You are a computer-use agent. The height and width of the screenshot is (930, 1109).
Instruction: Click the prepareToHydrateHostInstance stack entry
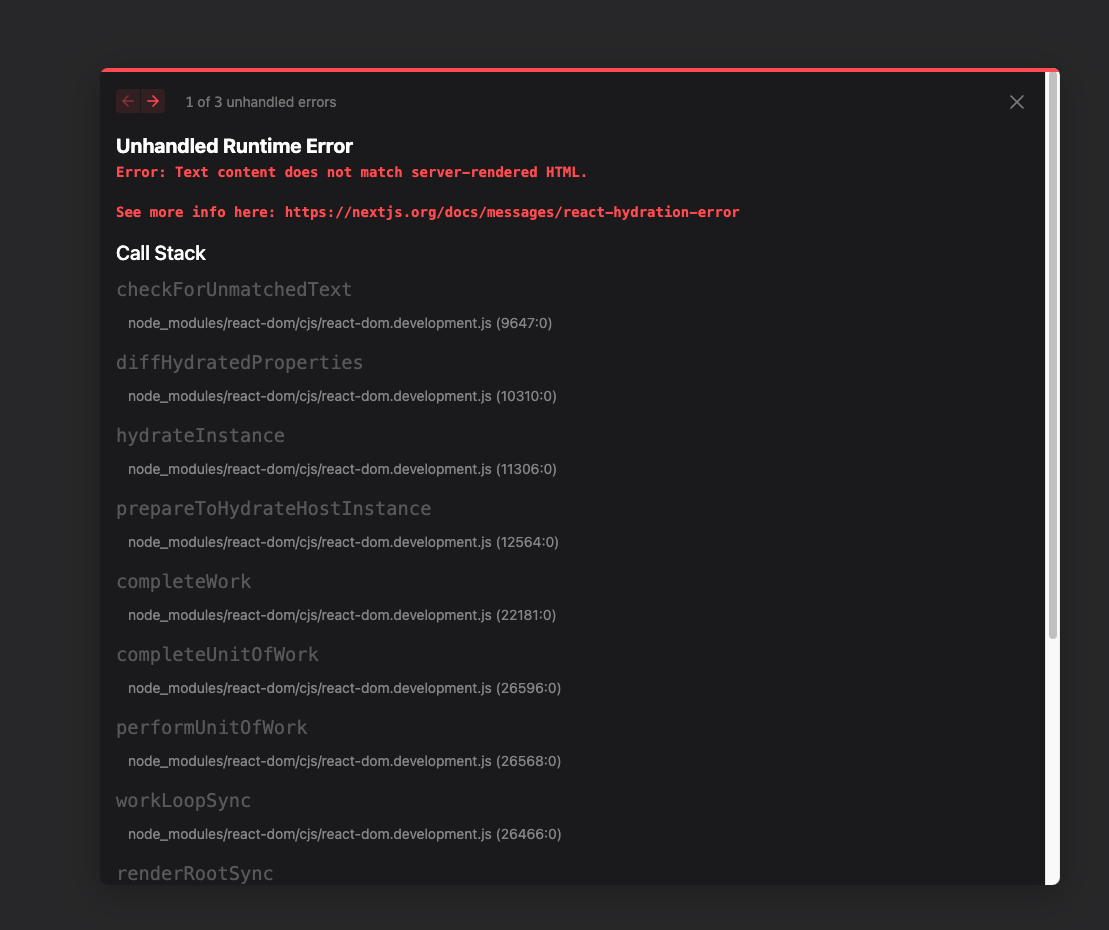pos(273,508)
